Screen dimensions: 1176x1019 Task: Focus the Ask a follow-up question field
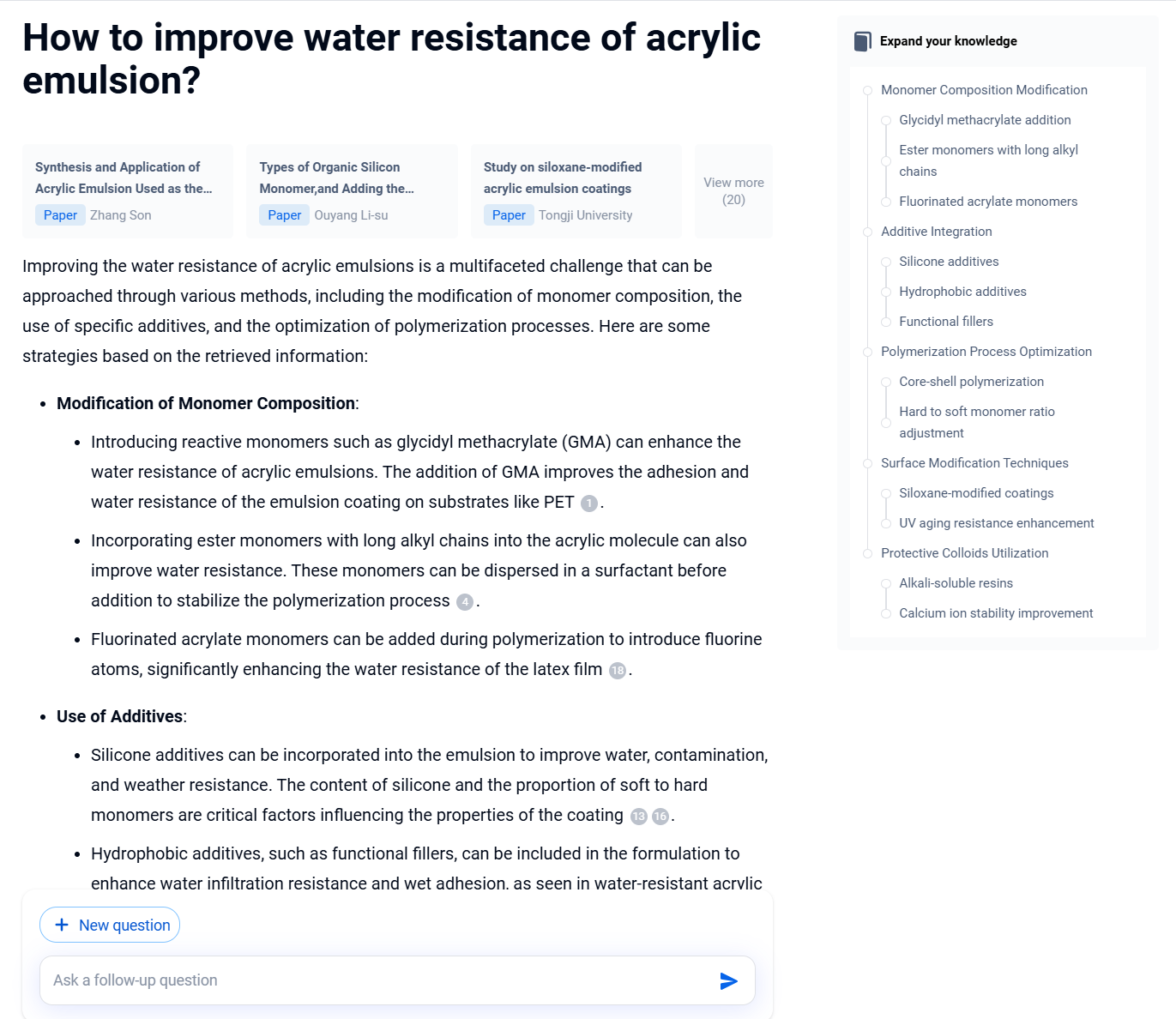[377, 980]
